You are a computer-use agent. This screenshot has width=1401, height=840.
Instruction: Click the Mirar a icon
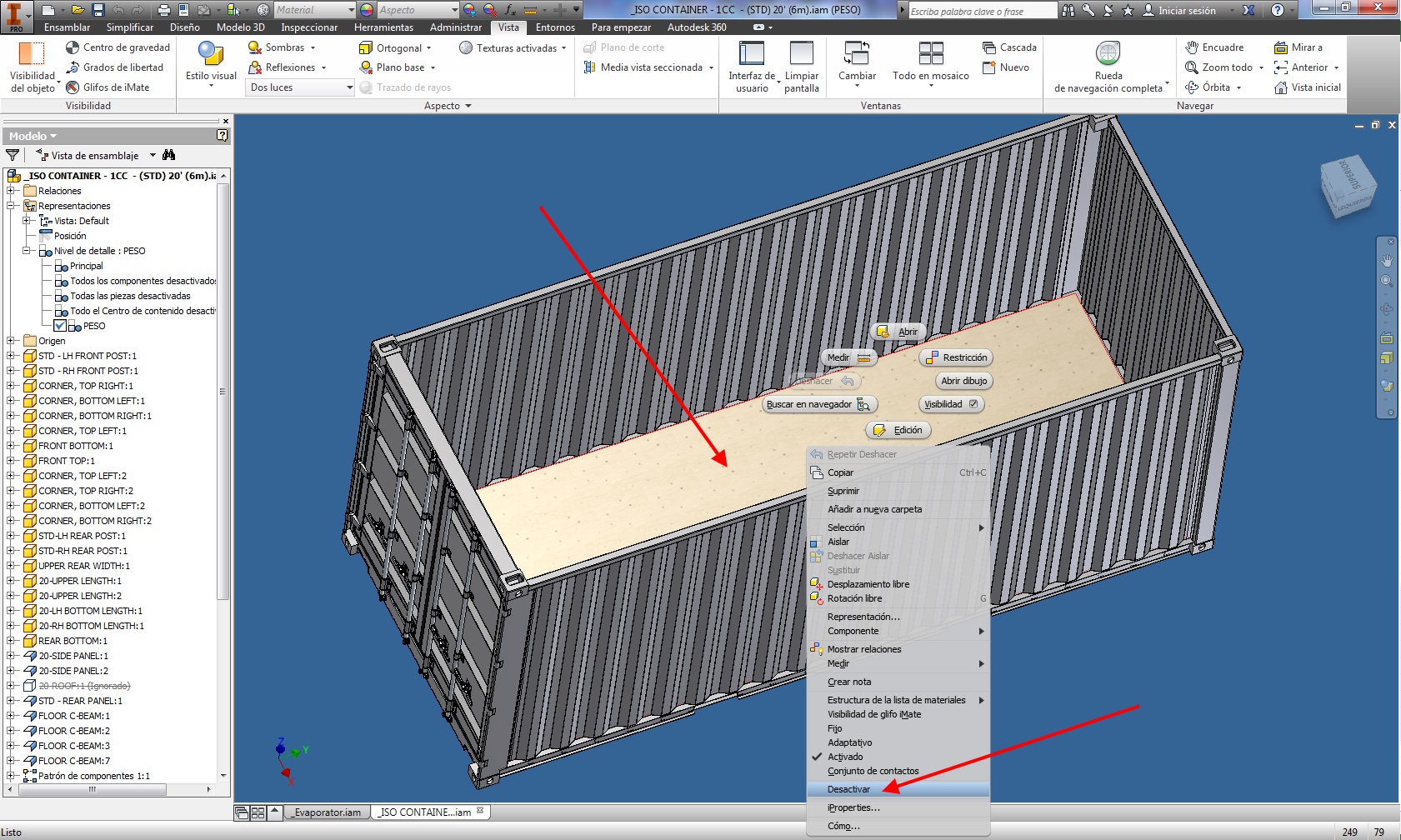tap(1281, 47)
